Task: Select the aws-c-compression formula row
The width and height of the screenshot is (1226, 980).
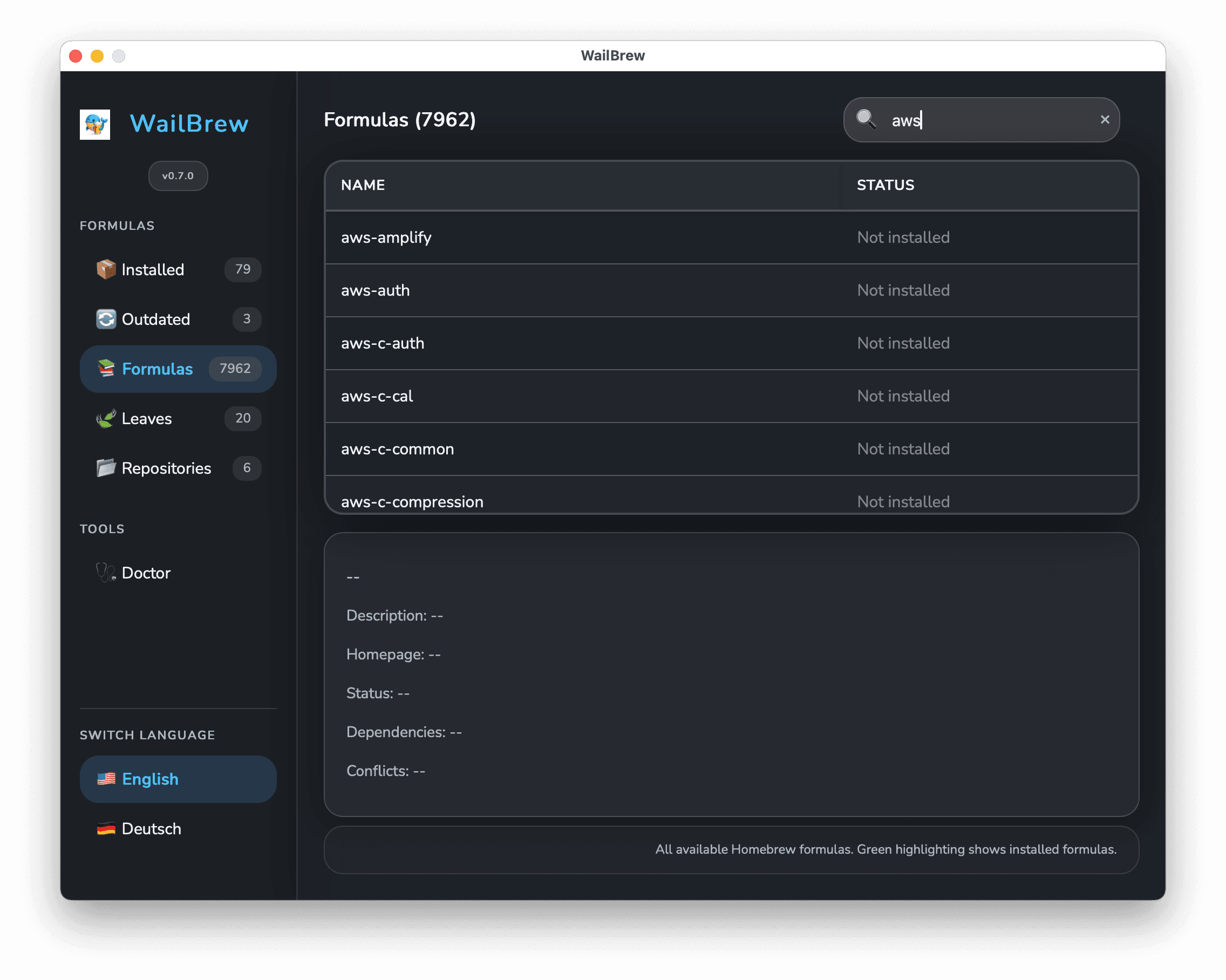Action: [x=731, y=495]
